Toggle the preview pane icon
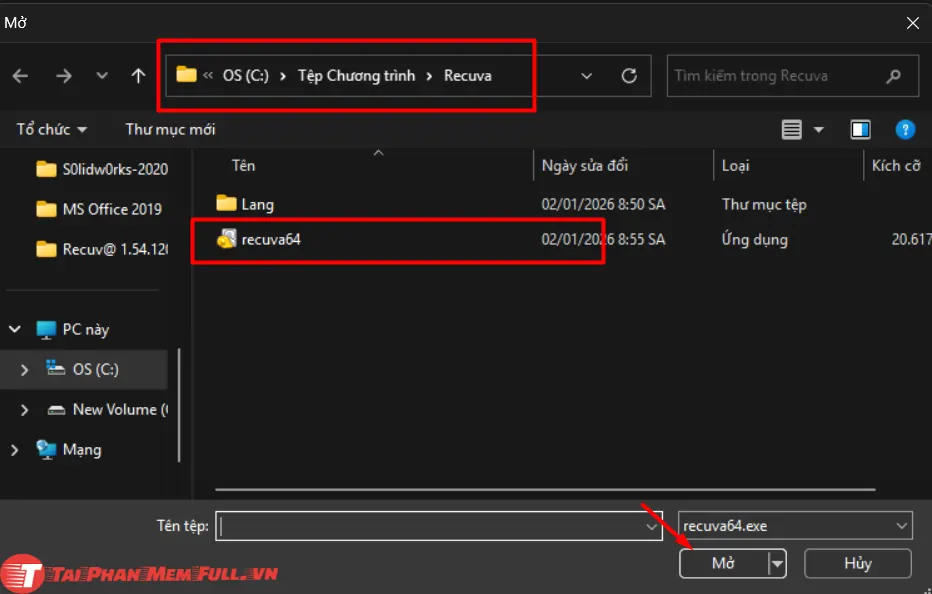The height and width of the screenshot is (594, 932). coord(861,128)
